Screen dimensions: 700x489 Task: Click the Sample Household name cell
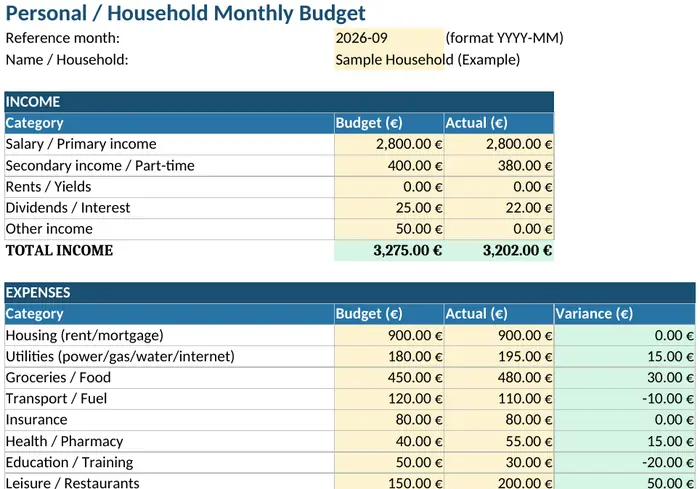[x=389, y=59]
